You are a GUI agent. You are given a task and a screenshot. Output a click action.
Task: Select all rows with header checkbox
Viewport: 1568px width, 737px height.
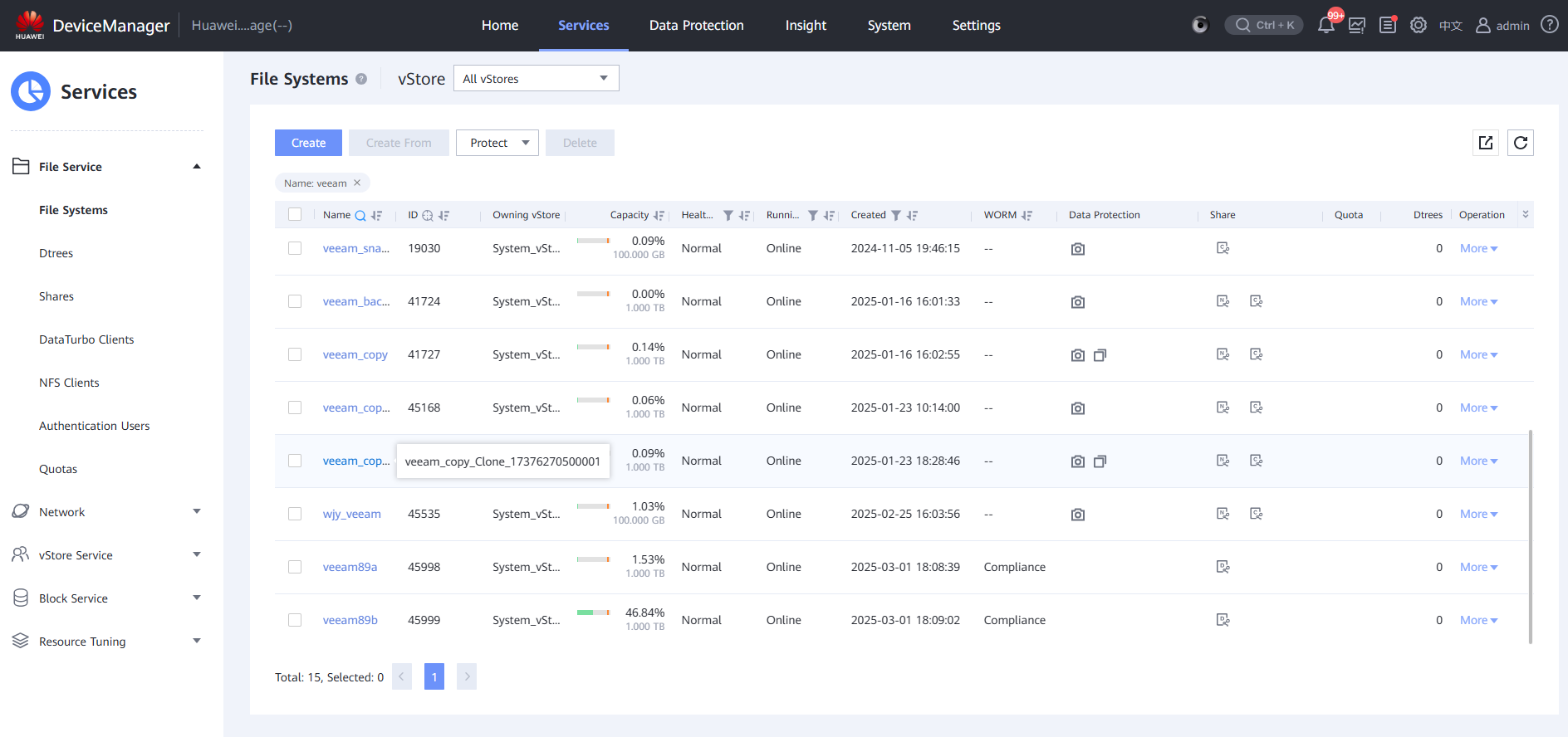pos(295,215)
